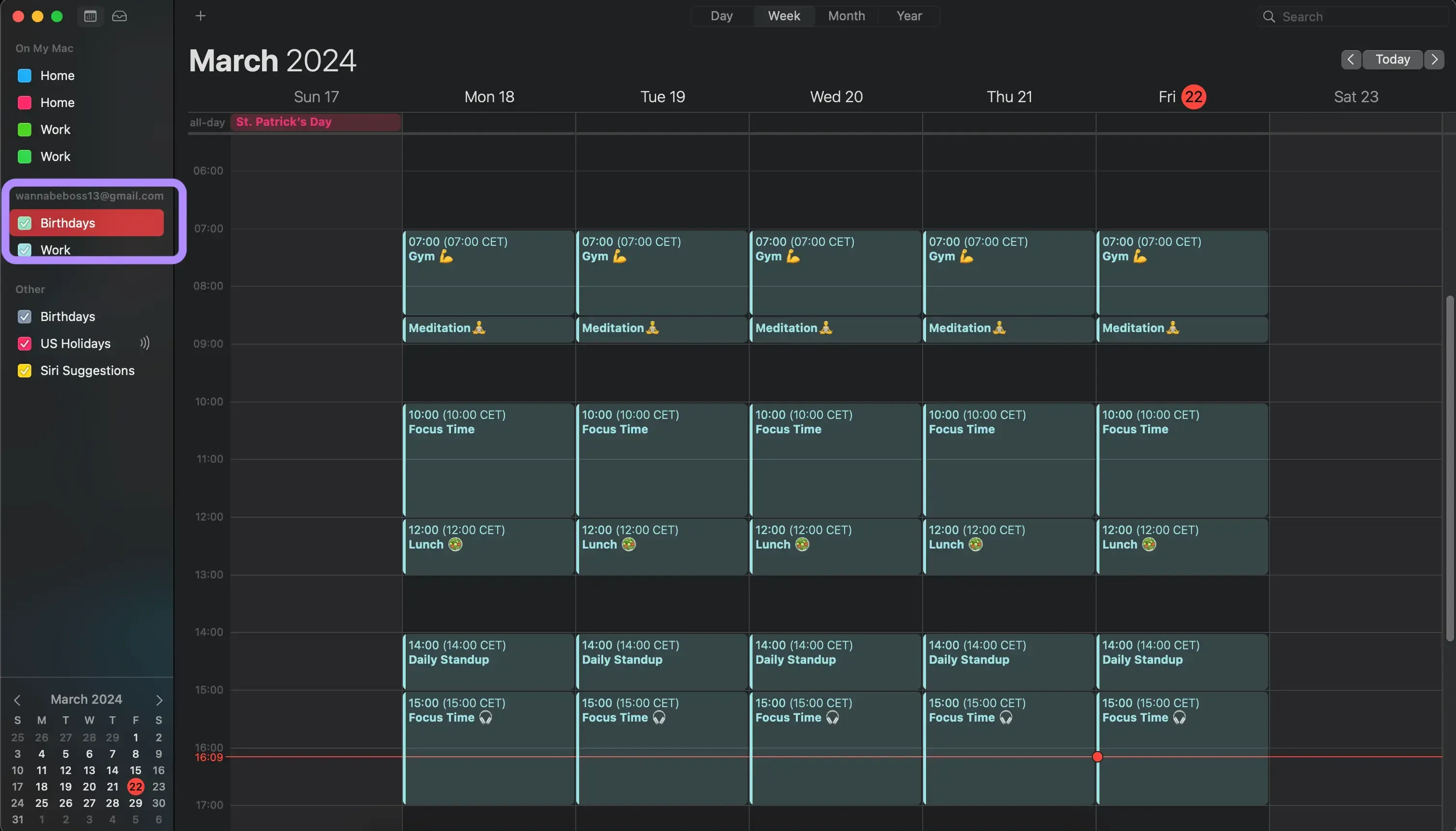Disable the Siri Suggestions calendar
This screenshot has height=831, width=1456.
(x=24, y=370)
